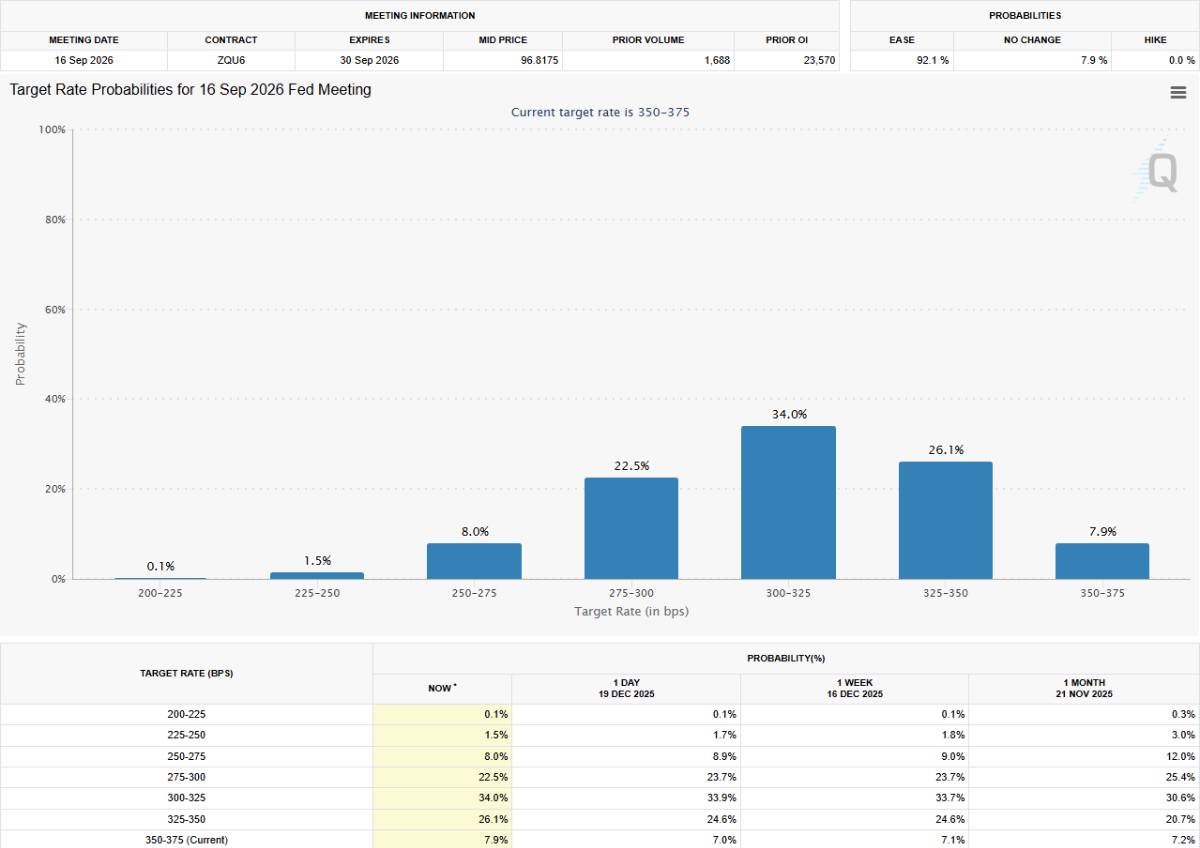The height and width of the screenshot is (848, 1200).
Task: Click the Q watermark logo on chart
Action: tap(1160, 170)
